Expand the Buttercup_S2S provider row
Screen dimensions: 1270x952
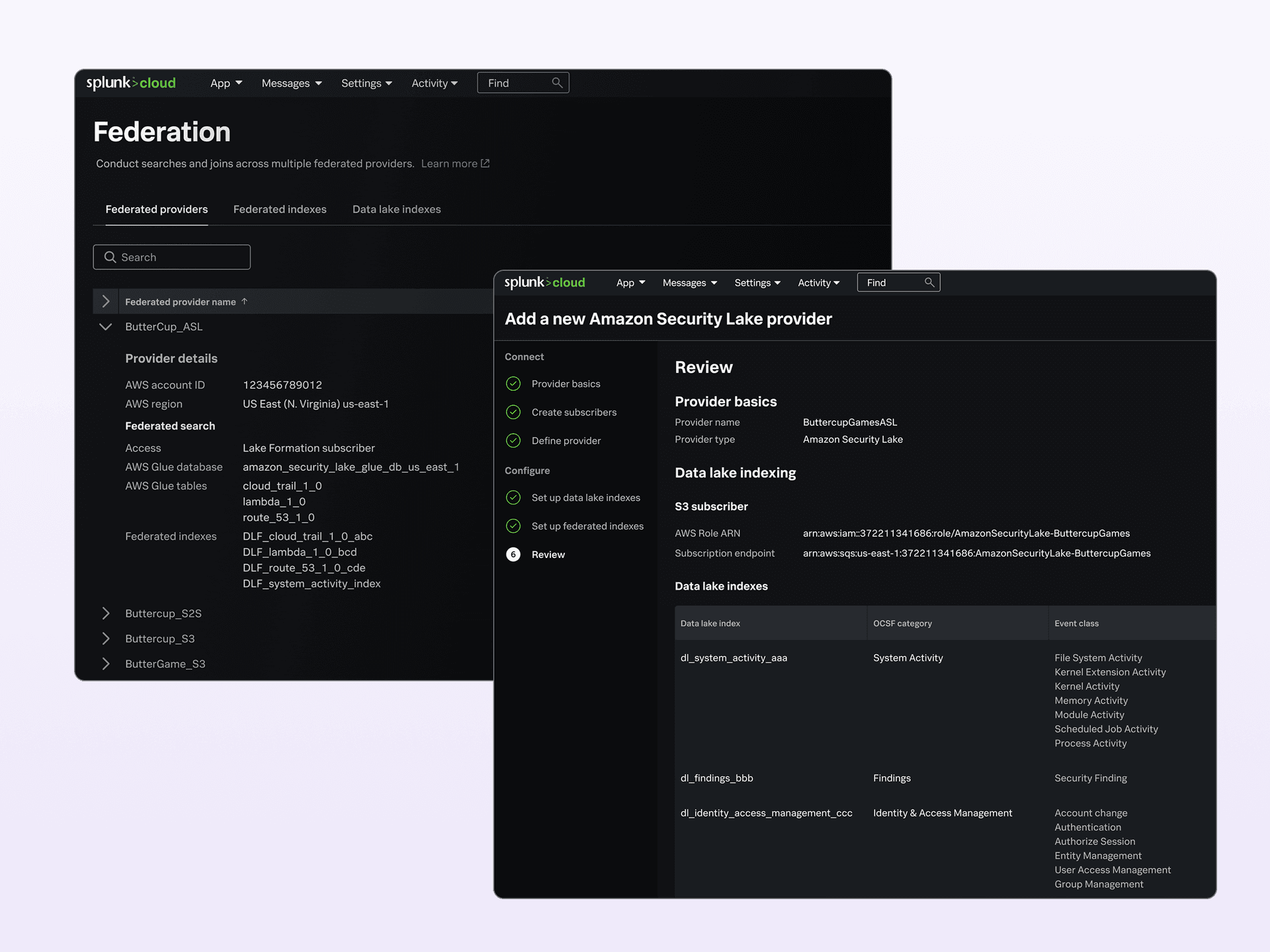click(106, 614)
